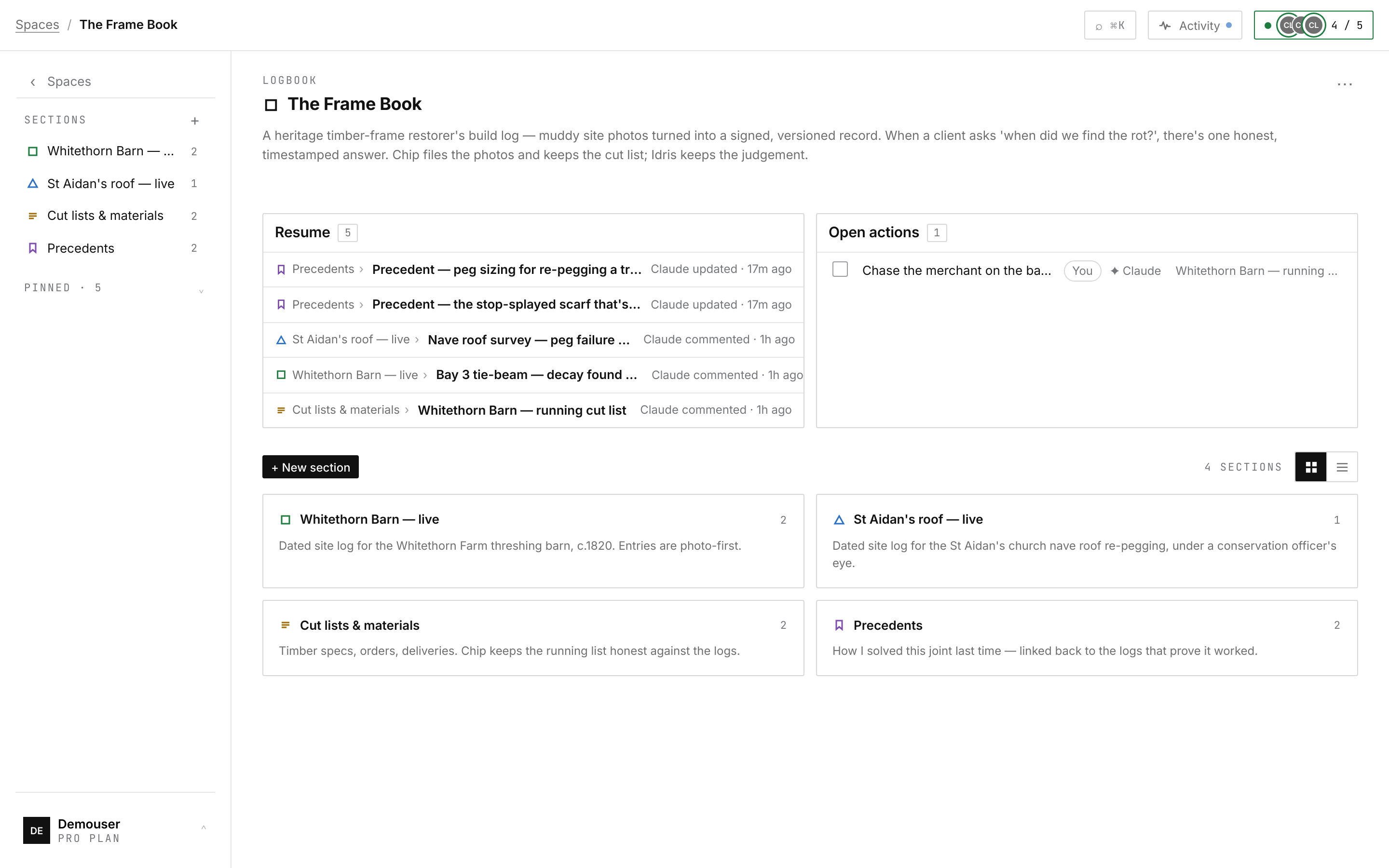Click the search magnifier icon
1389x868 pixels.
point(1099,27)
